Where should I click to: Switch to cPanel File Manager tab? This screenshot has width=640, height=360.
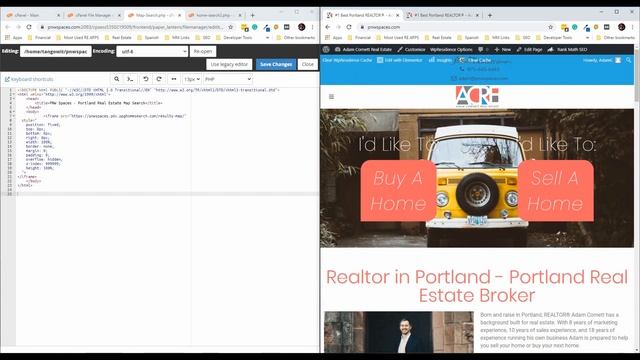click(93, 15)
